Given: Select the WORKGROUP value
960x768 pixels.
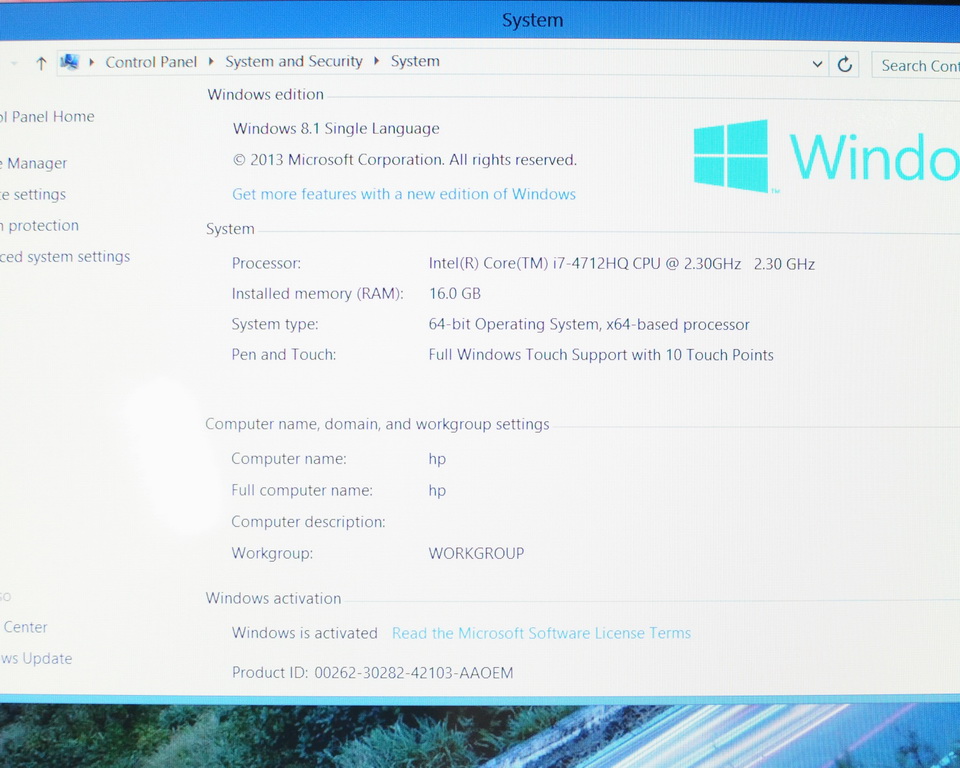Looking at the screenshot, I should pos(476,554).
